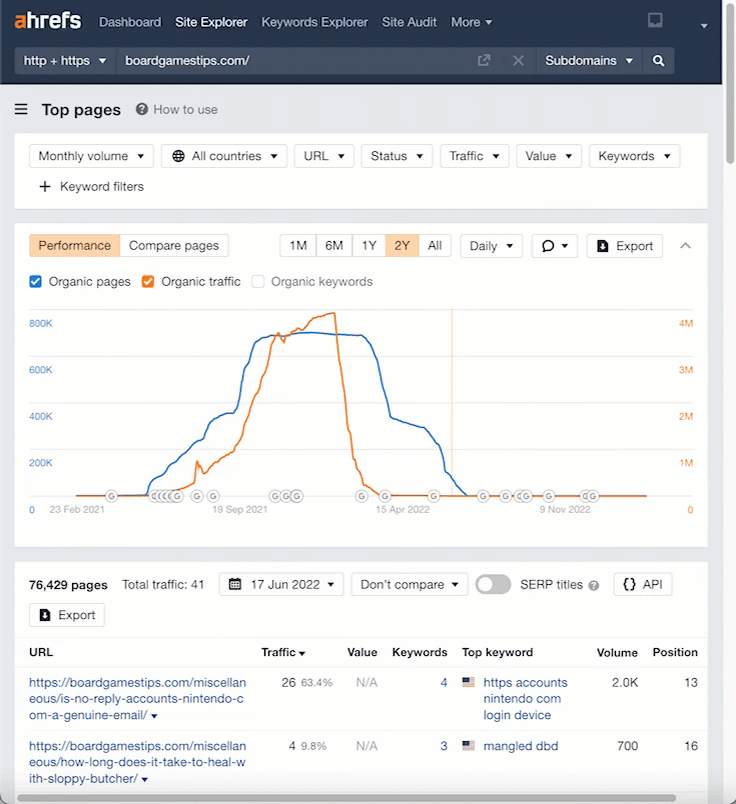736x804 pixels.
Task: Open the 17 Jun 2022 date picker
Action: tap(281, 585)
